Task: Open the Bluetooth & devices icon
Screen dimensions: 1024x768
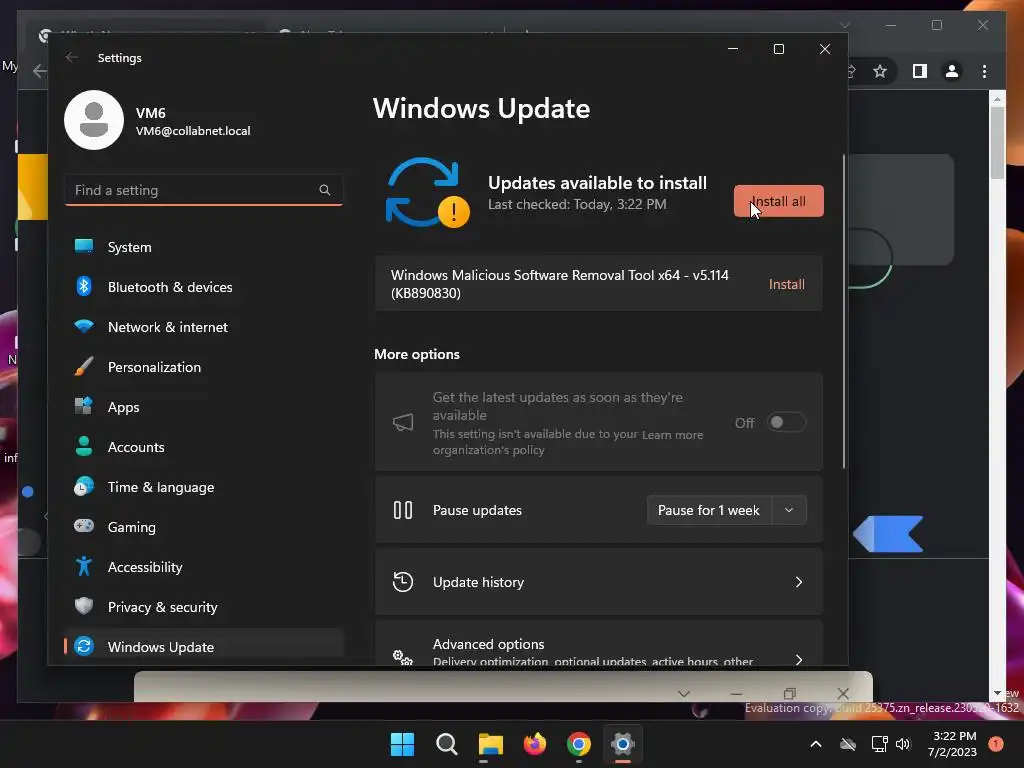Action: coord(84,286)
